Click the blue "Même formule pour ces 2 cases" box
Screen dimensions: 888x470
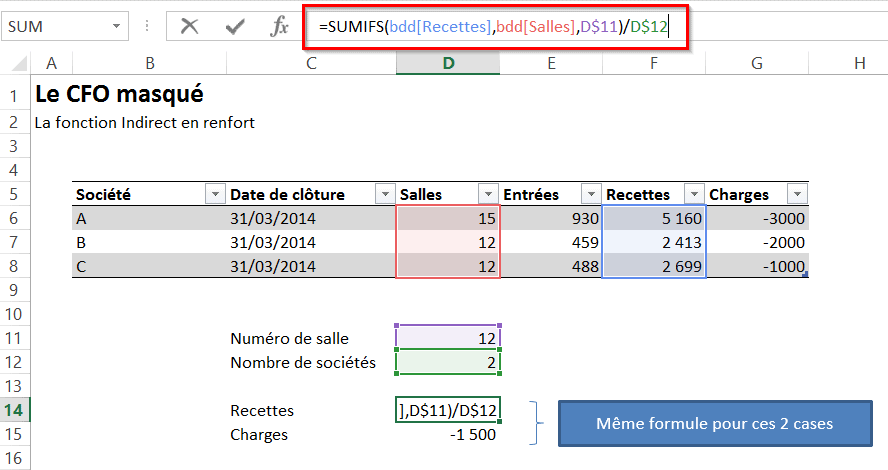point(714,424)
